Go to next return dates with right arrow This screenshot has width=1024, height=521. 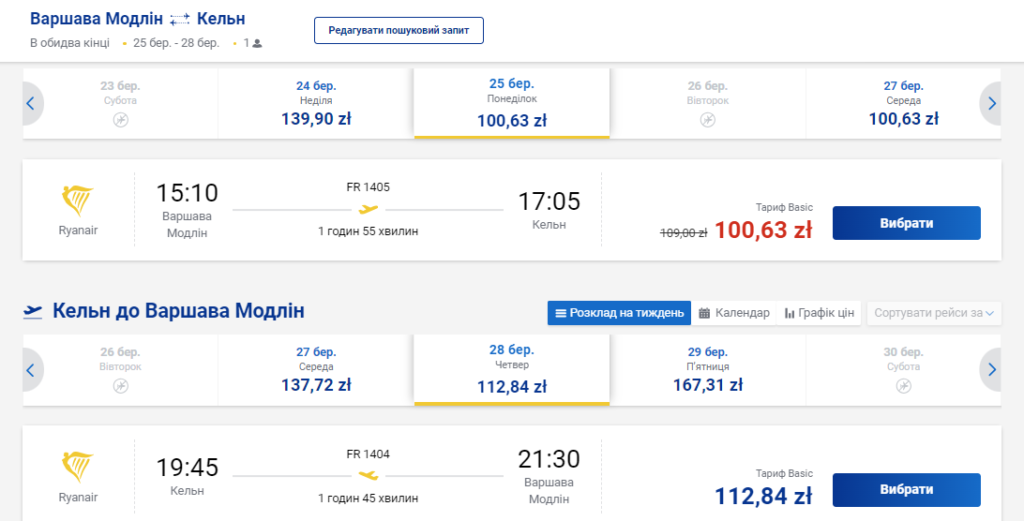(991, 370)
